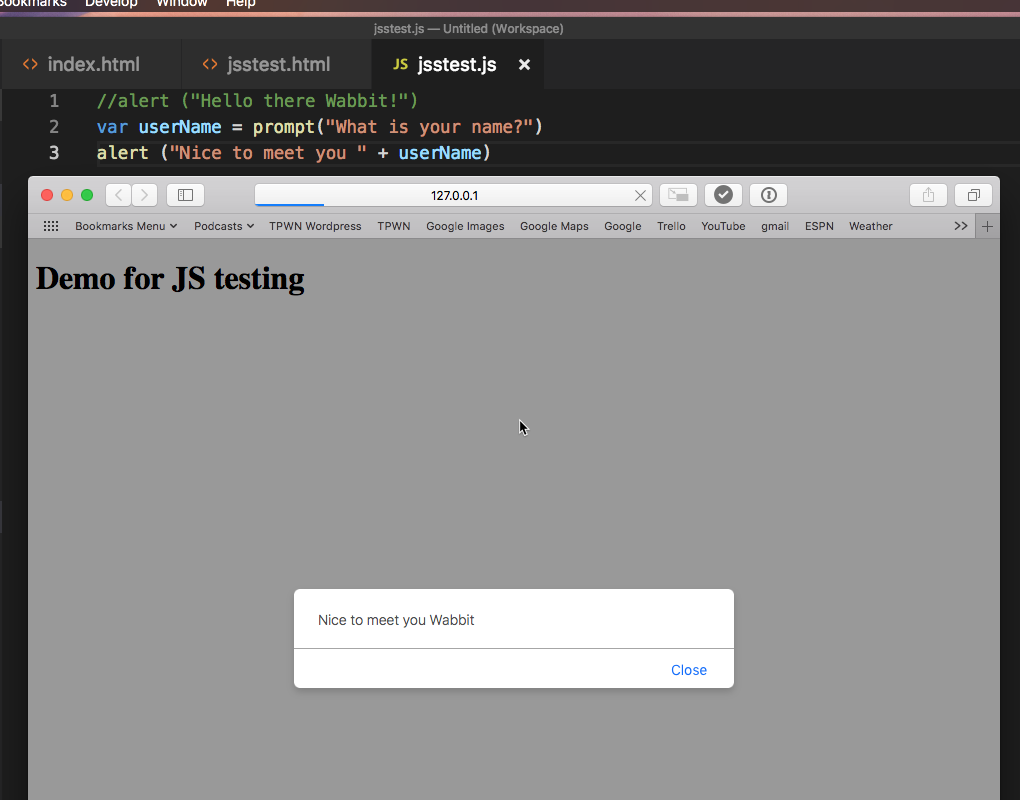Open the Develop menu in menu bar
Viewport: 1020px width, 800px height.
tap(111, 3)
